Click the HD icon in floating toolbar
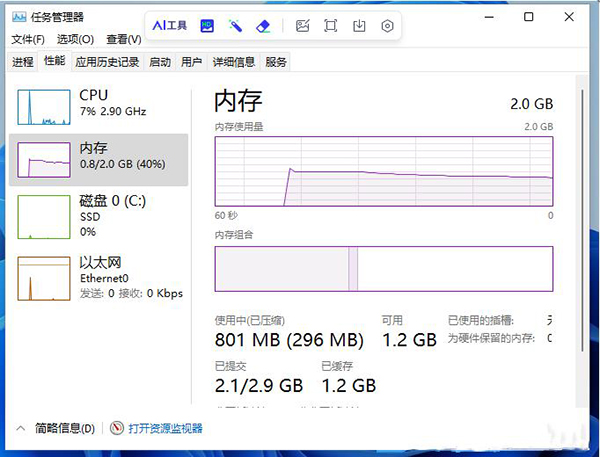 [208, 25]
